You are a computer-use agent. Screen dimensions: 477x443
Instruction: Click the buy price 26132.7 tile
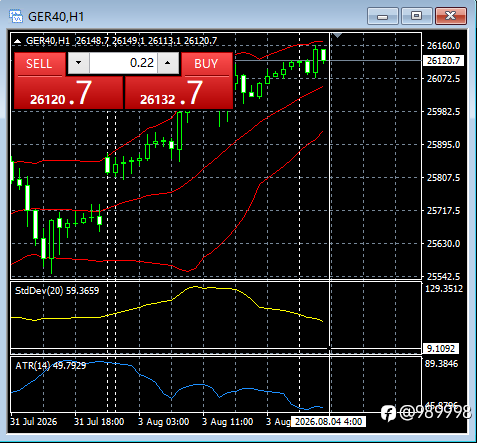[178, 93]
